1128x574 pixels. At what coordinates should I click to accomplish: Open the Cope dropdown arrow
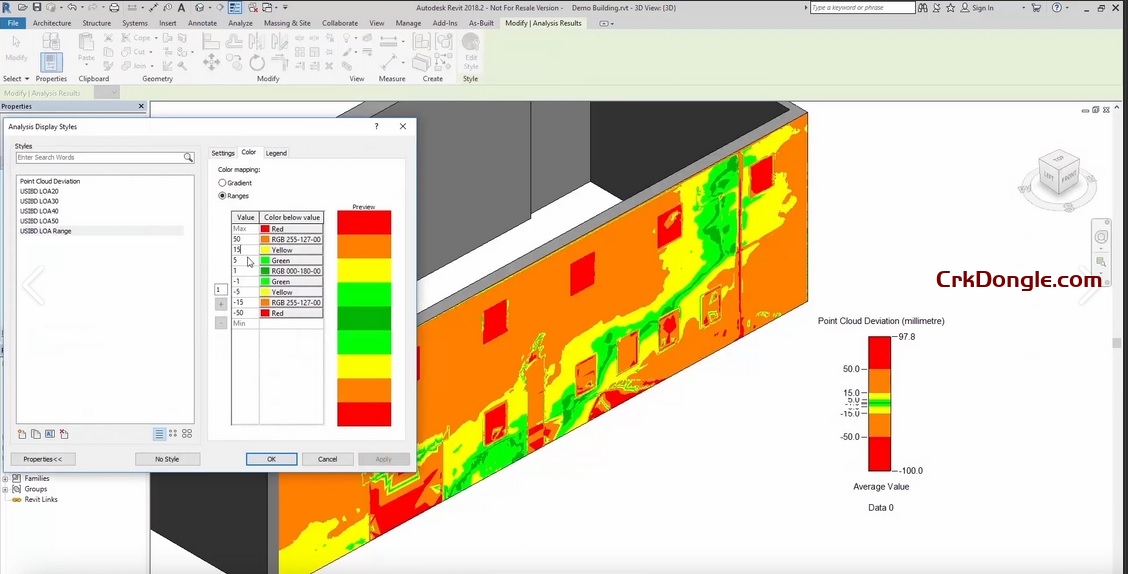click(x=158, y=38)
